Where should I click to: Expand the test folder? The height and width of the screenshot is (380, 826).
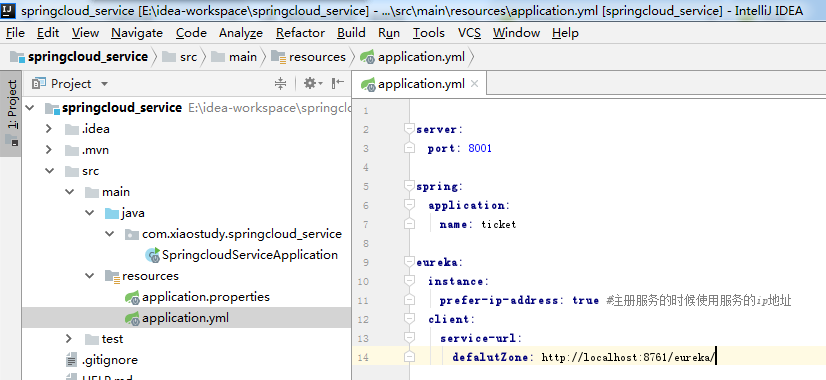[69, 339]
